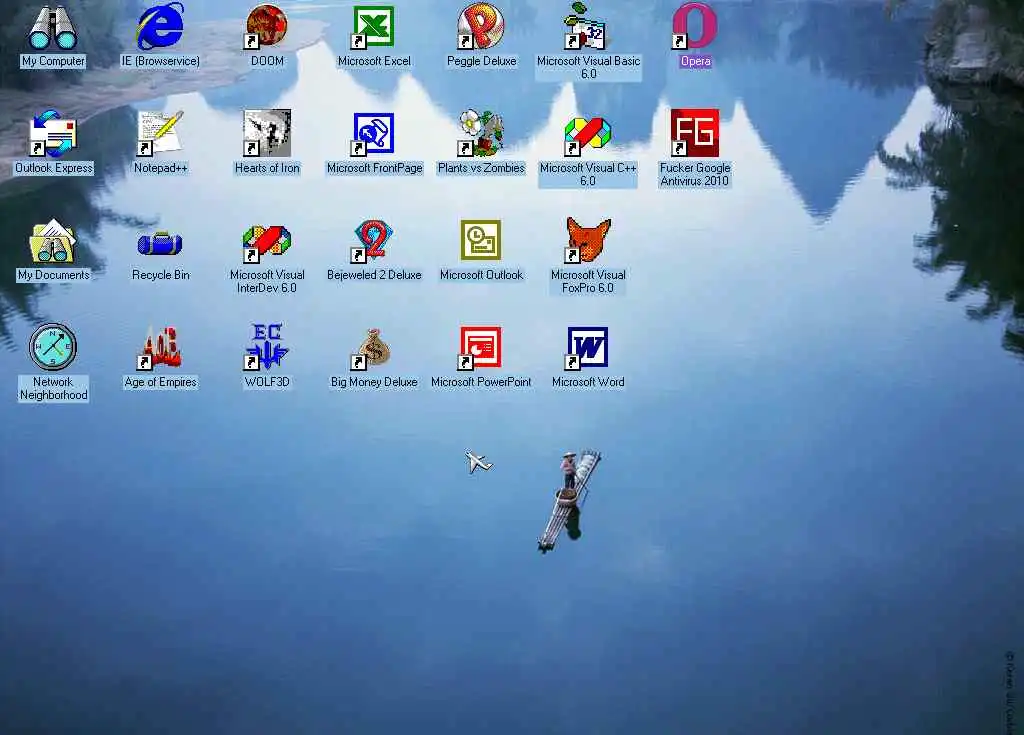The height and width of the screenshot is (735, 1024).
Task: Select the DOOM game shortcut
Action: coord(266,27)
